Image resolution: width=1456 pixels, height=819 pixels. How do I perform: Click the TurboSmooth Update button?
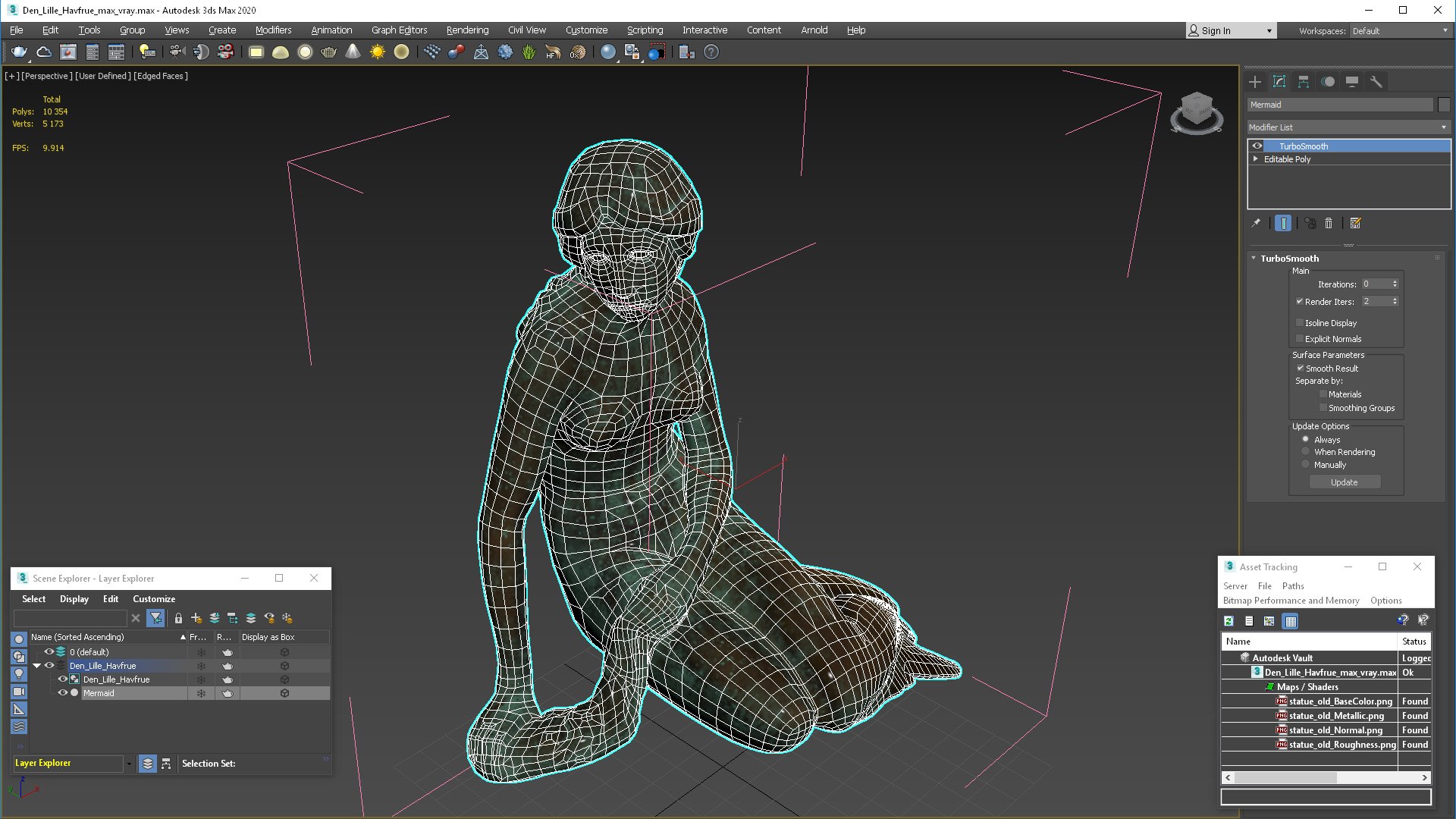(1345, 482)
